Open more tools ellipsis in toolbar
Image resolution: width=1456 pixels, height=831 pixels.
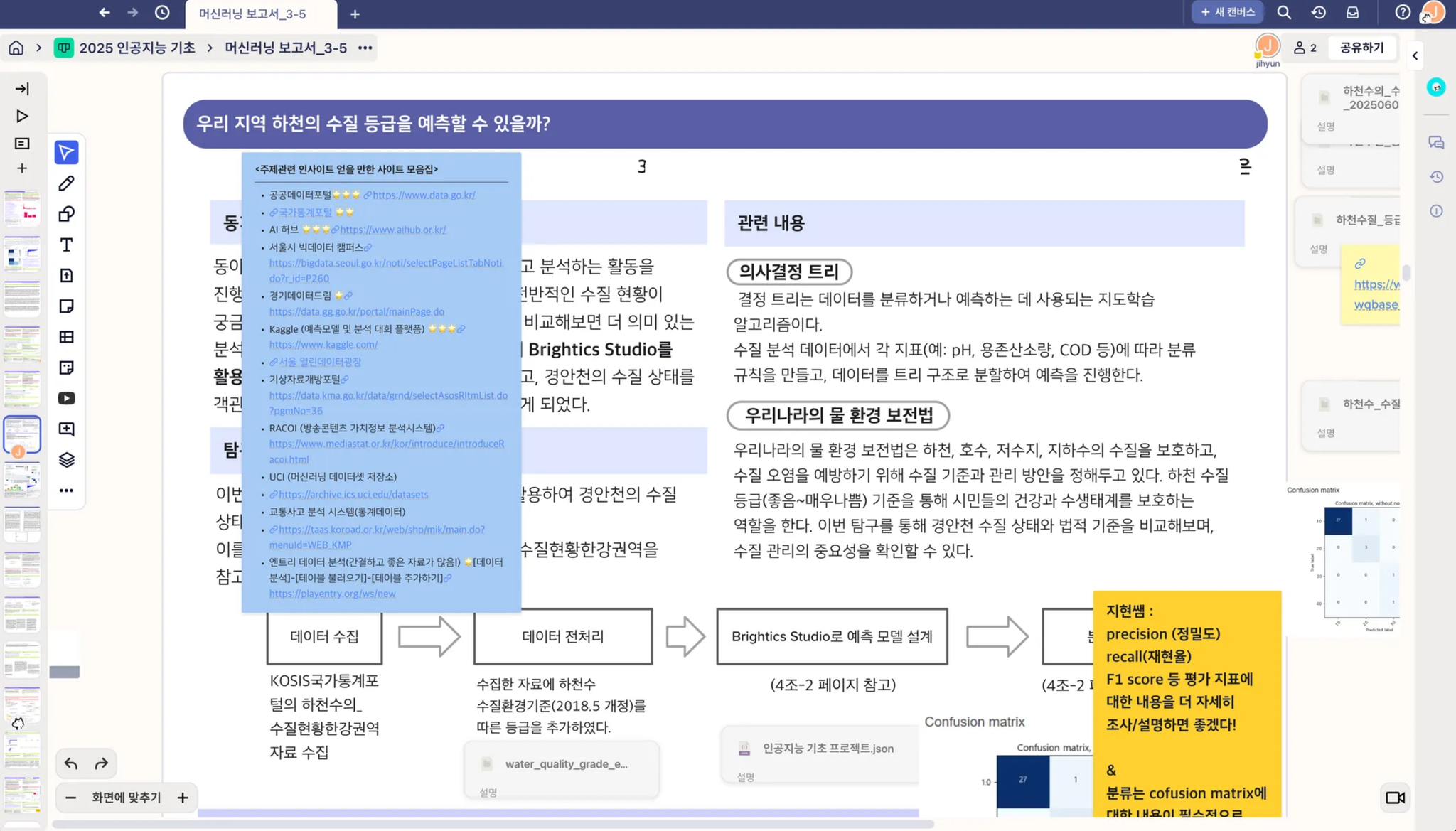coord(66,490)
